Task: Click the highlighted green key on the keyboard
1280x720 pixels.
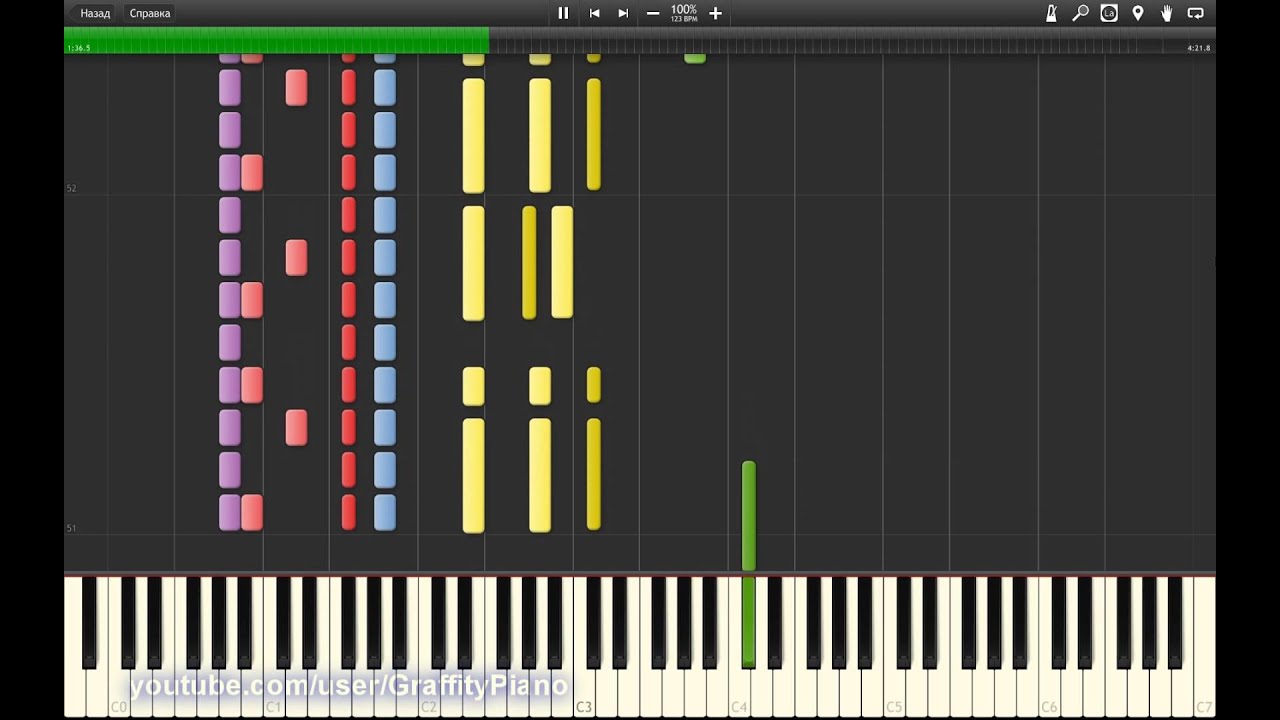Action: click(748, 620)
